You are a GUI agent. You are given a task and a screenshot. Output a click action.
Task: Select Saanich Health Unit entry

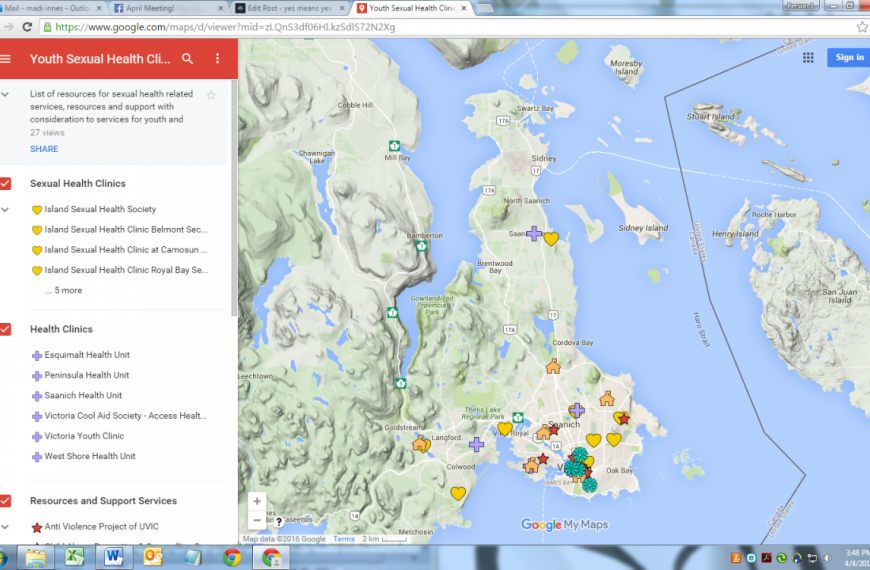77,396
